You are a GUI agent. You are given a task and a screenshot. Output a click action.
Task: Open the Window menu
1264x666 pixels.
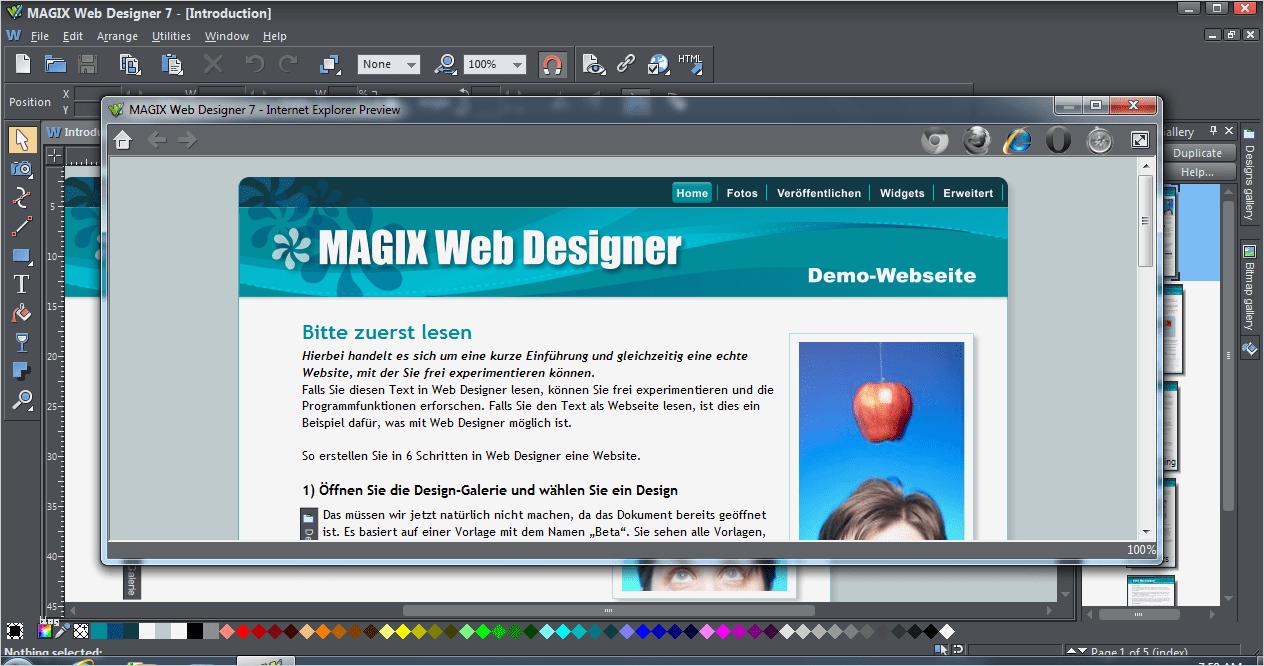[227, 36]
